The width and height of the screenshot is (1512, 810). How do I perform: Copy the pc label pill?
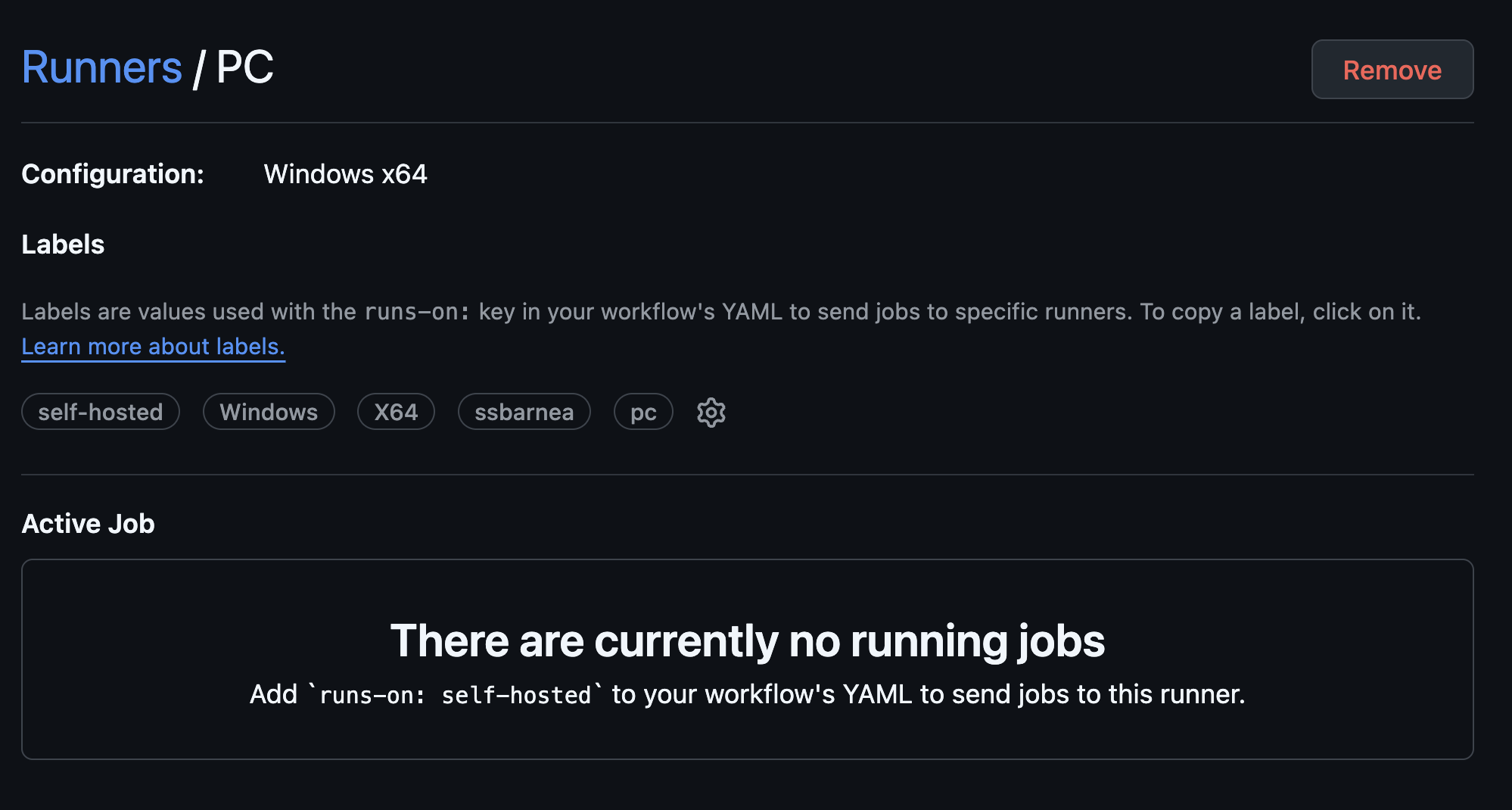[x=643, y=413]
